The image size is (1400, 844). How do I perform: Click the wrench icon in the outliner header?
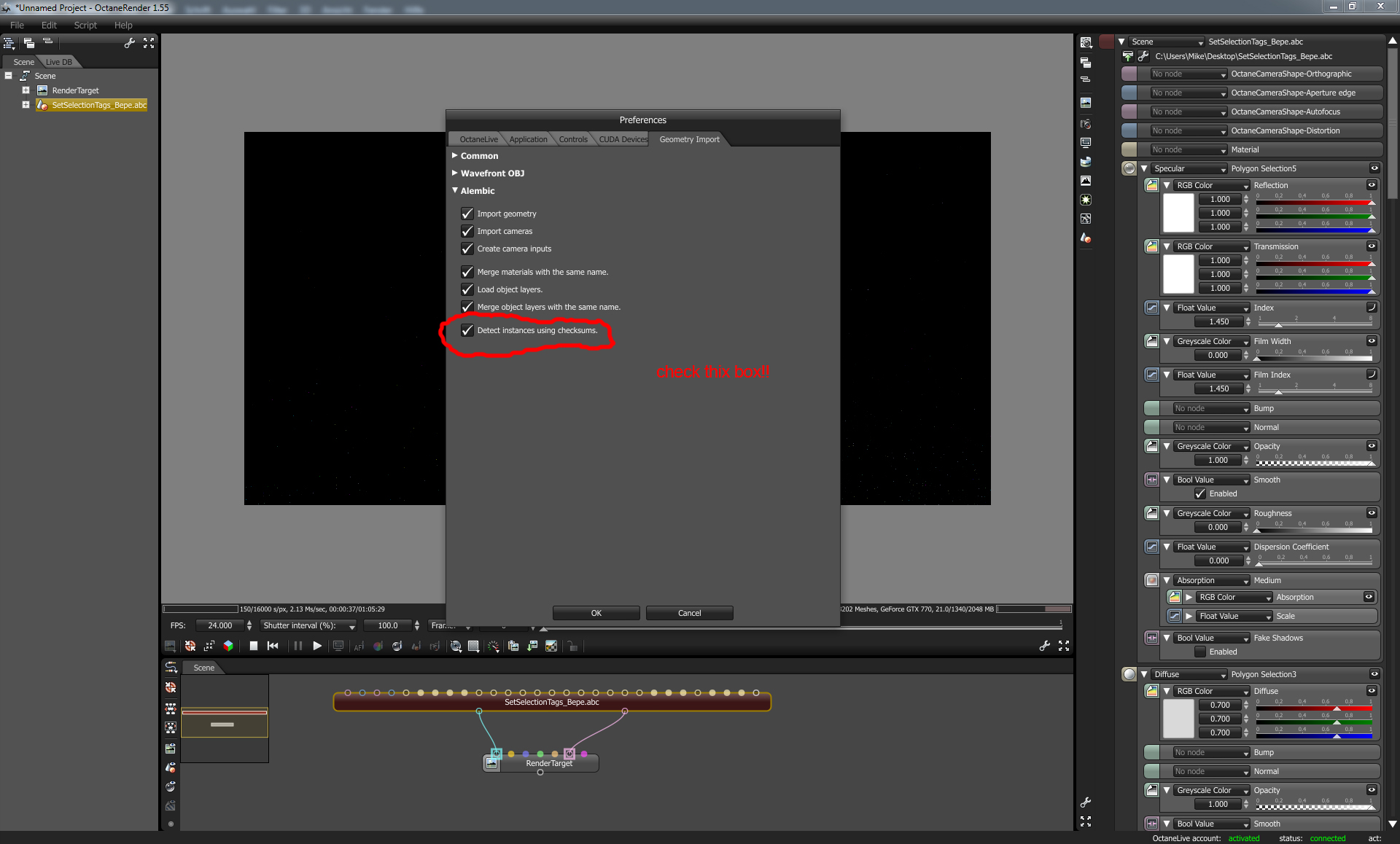point(130,43)
